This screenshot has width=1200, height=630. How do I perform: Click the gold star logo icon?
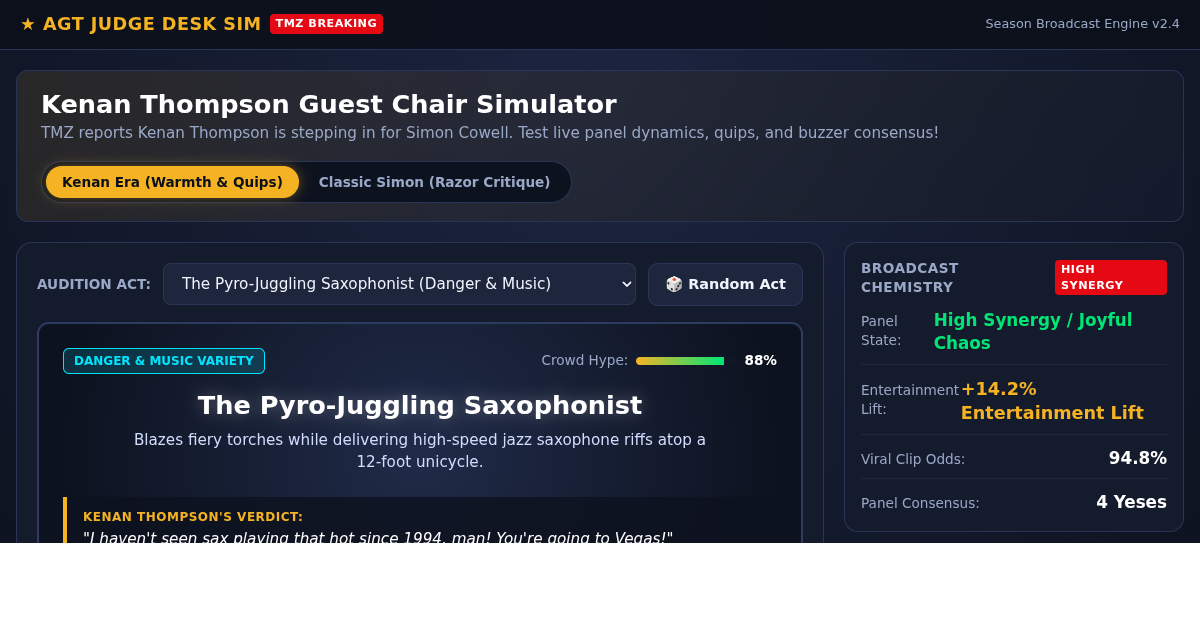coord(28,24)
